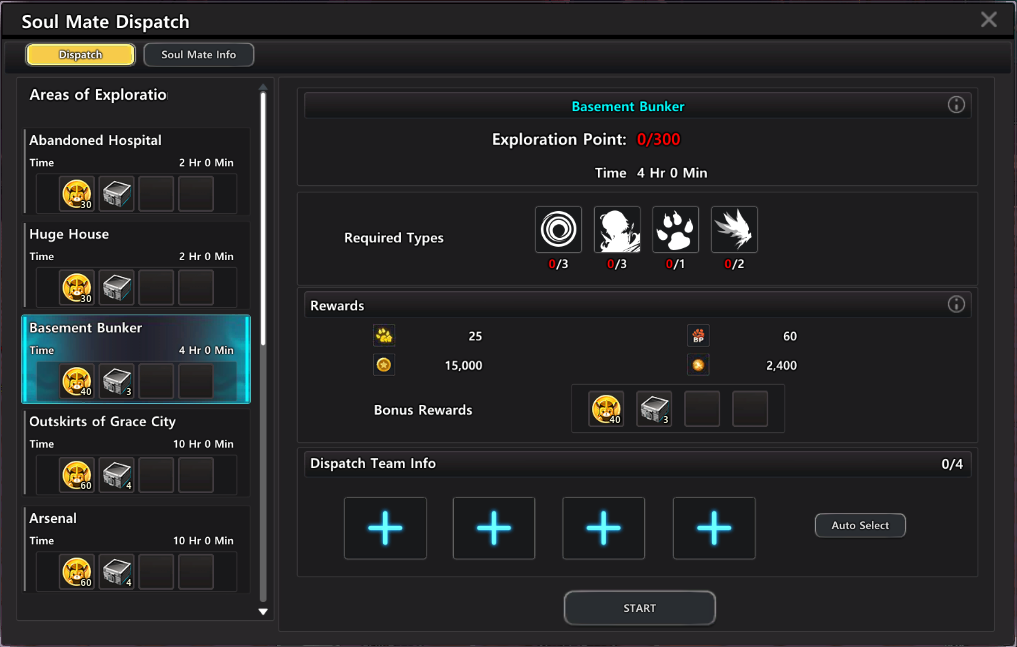1017x647 pixels.
Task: Click the 'Time 4 Hr 0 Min' text
Action: tap(651, 173)
